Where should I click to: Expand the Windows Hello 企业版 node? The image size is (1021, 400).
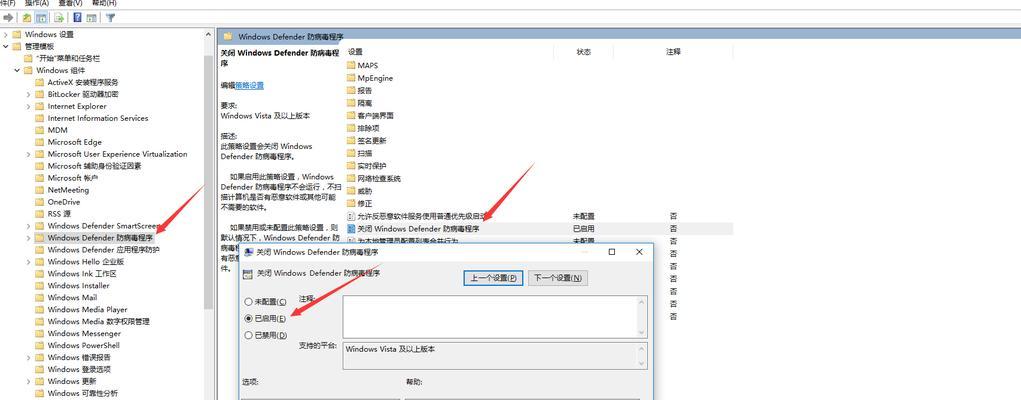tap(29, 262)
